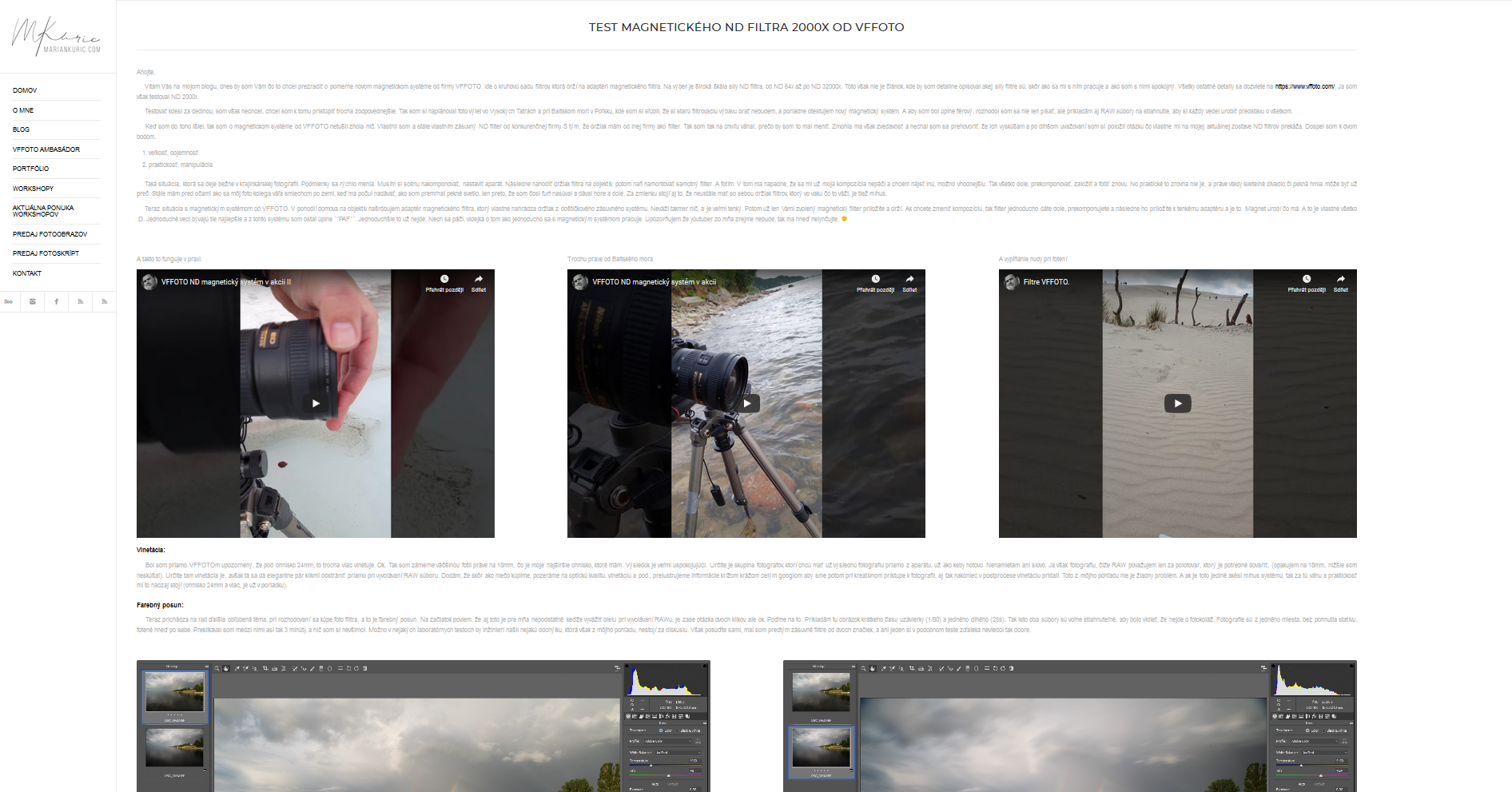Open the Instagram icon in sidebar
1512x792 pixels.
tap(33, 301)
